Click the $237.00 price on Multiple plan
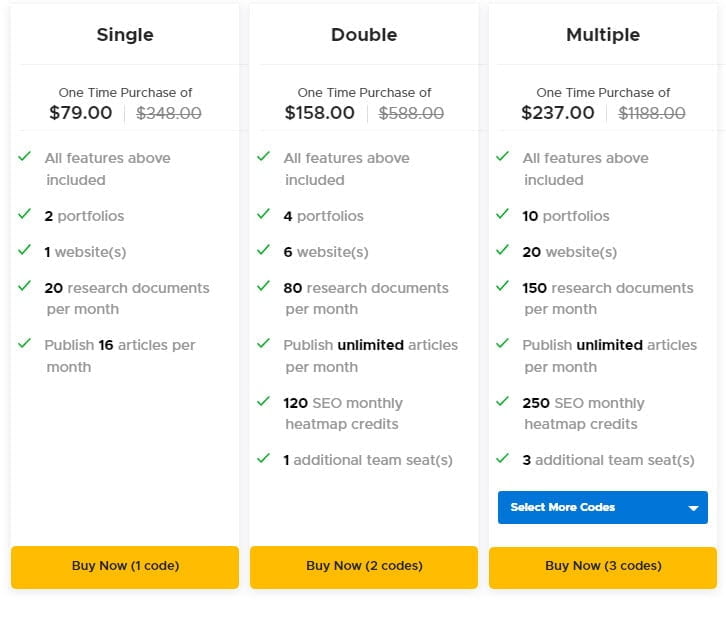This screenshot has width=726, height=618. tap(558, 113)
